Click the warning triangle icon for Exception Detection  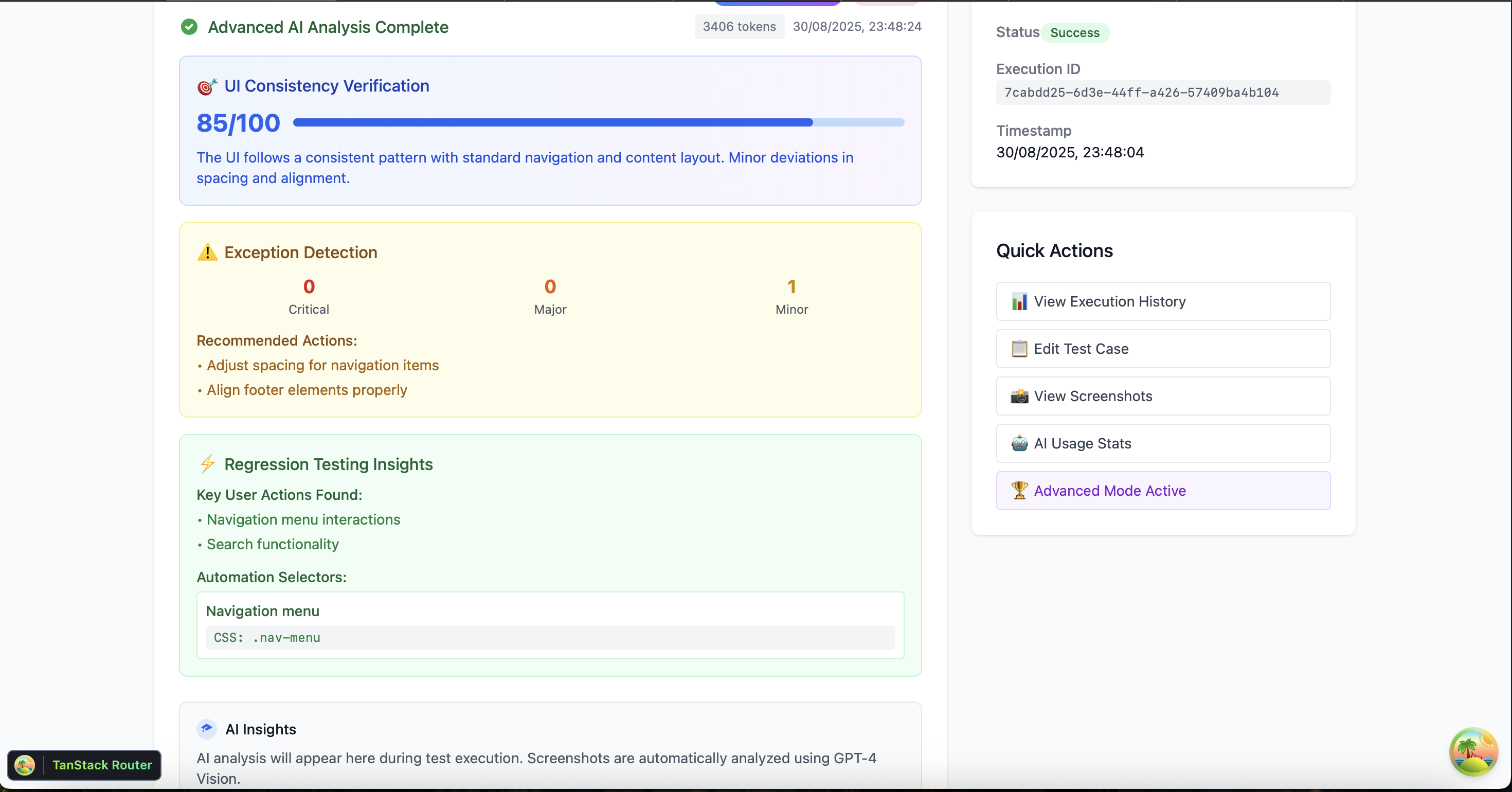click(207, 253)
